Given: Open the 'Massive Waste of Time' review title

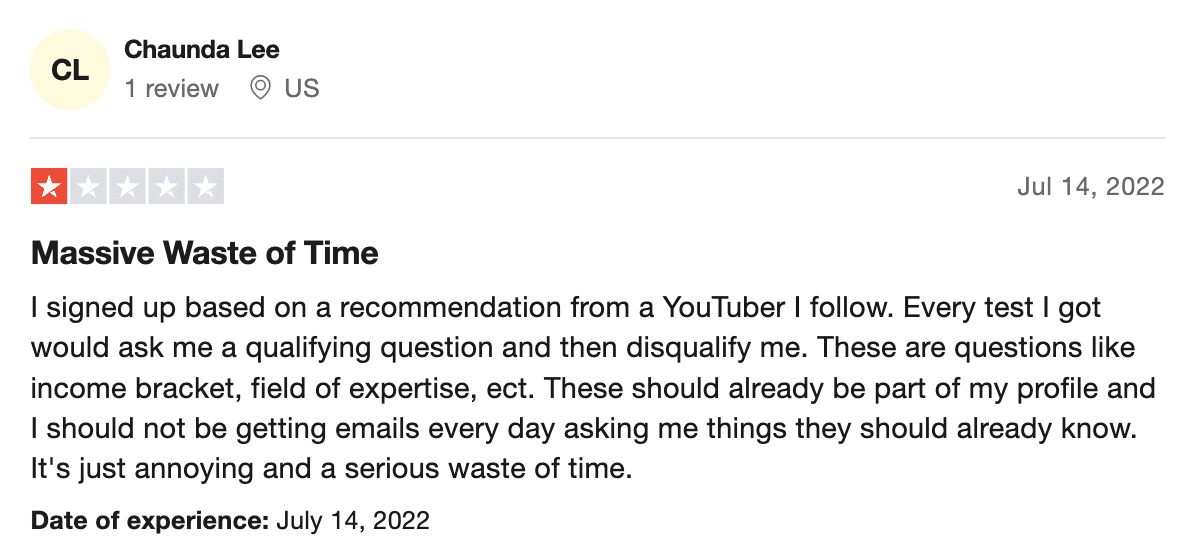Looking at the screenshot, I should [x=204, y=252].
